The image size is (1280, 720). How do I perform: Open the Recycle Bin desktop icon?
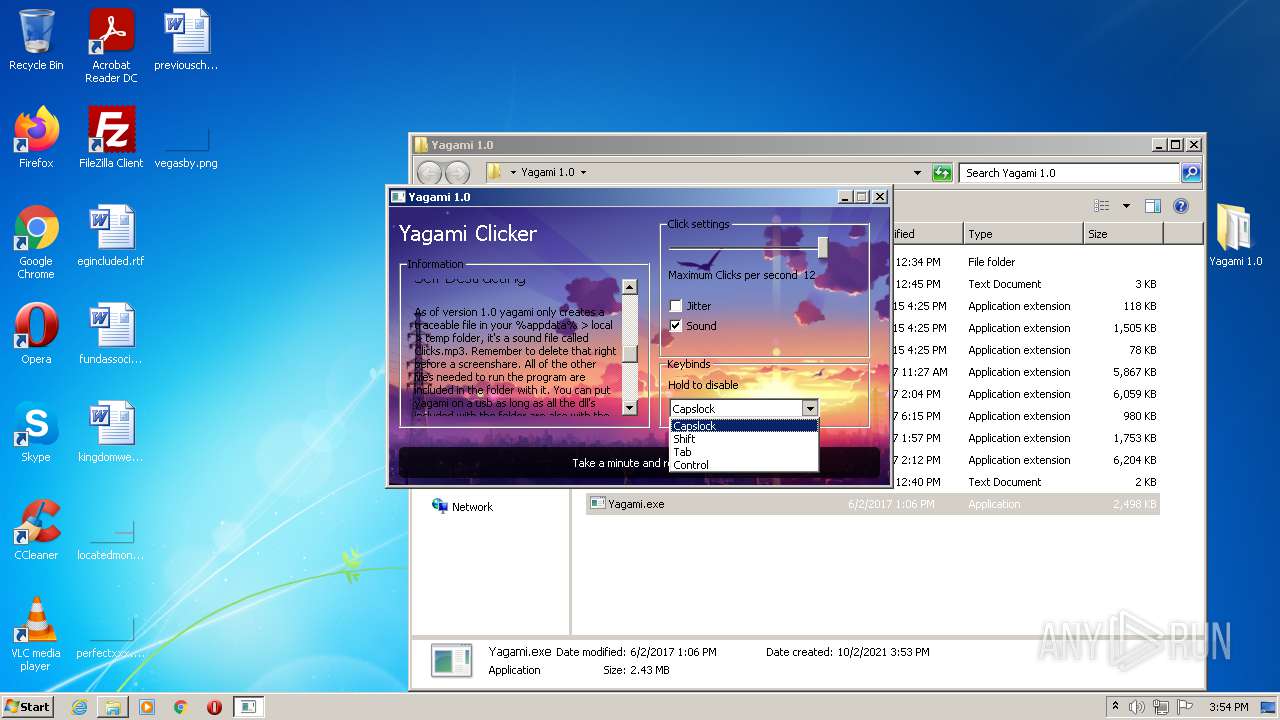[36, 40]
